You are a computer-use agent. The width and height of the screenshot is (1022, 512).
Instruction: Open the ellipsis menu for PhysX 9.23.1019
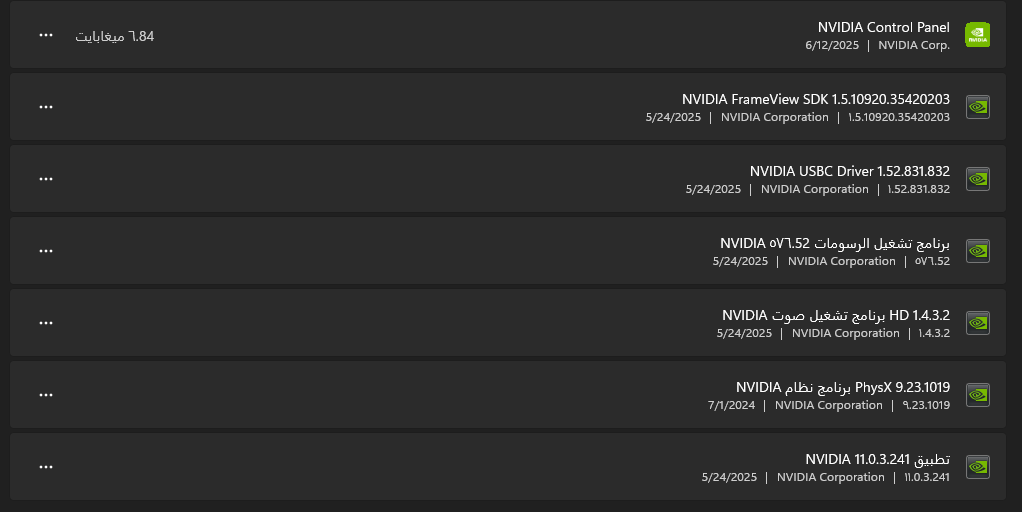click(46, 395)
